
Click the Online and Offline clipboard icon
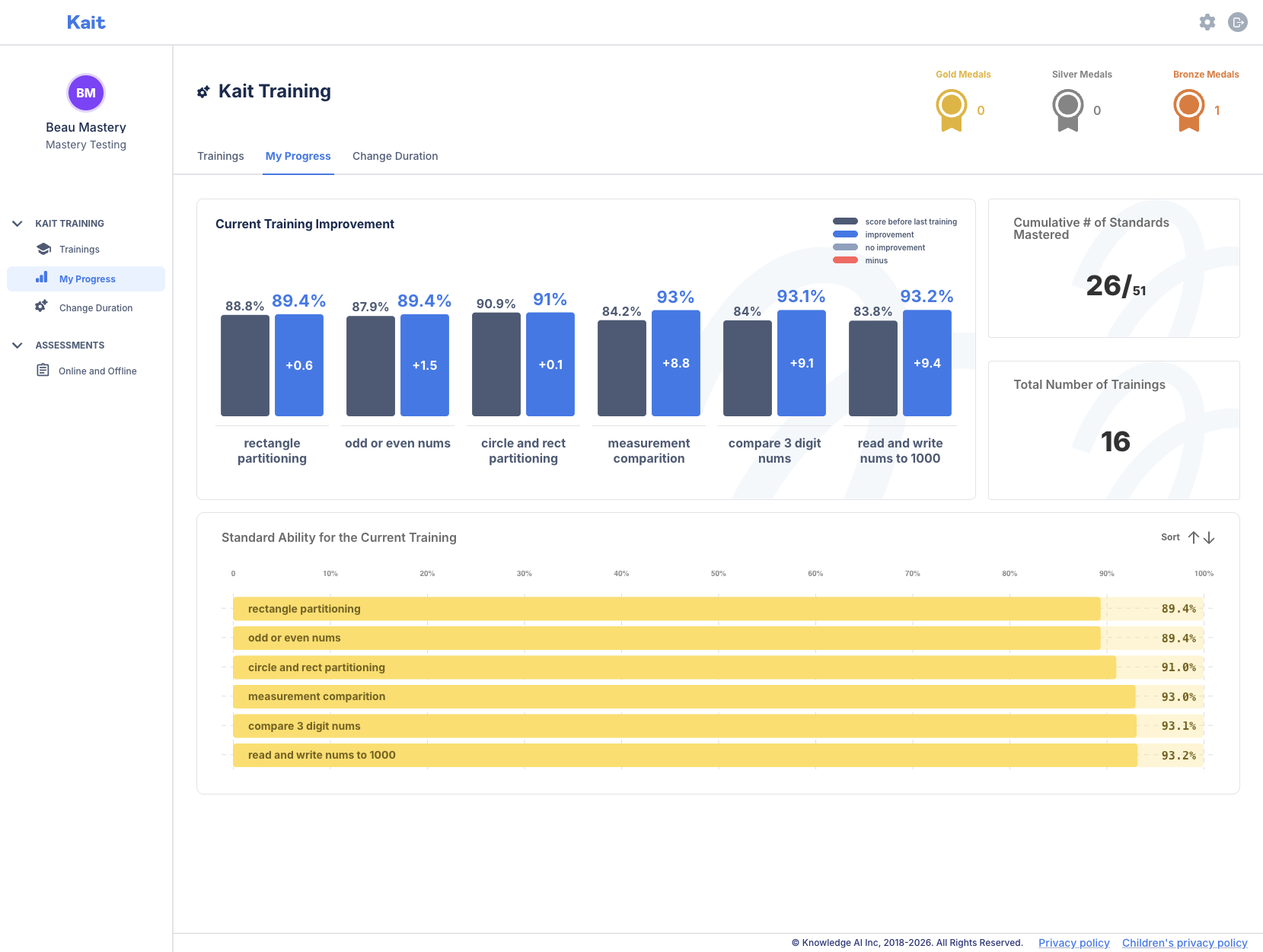pos(43,371)
